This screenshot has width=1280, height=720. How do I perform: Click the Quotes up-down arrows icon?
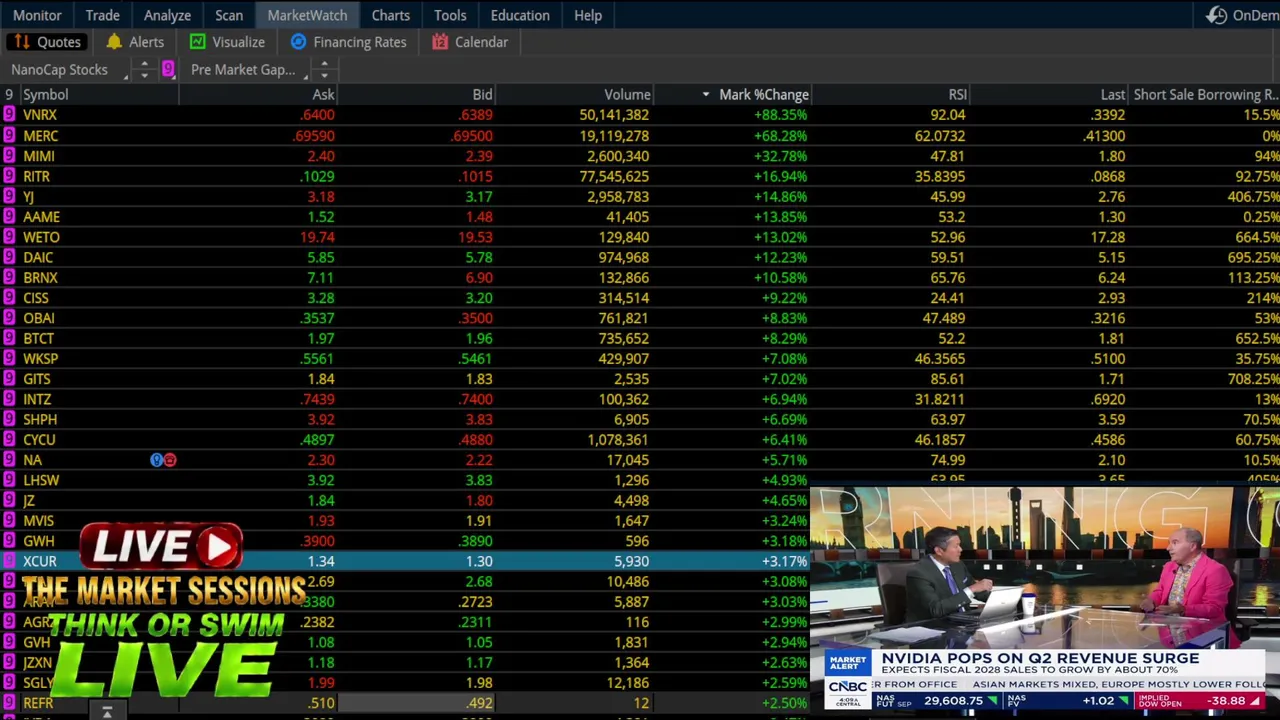(21, 42)
